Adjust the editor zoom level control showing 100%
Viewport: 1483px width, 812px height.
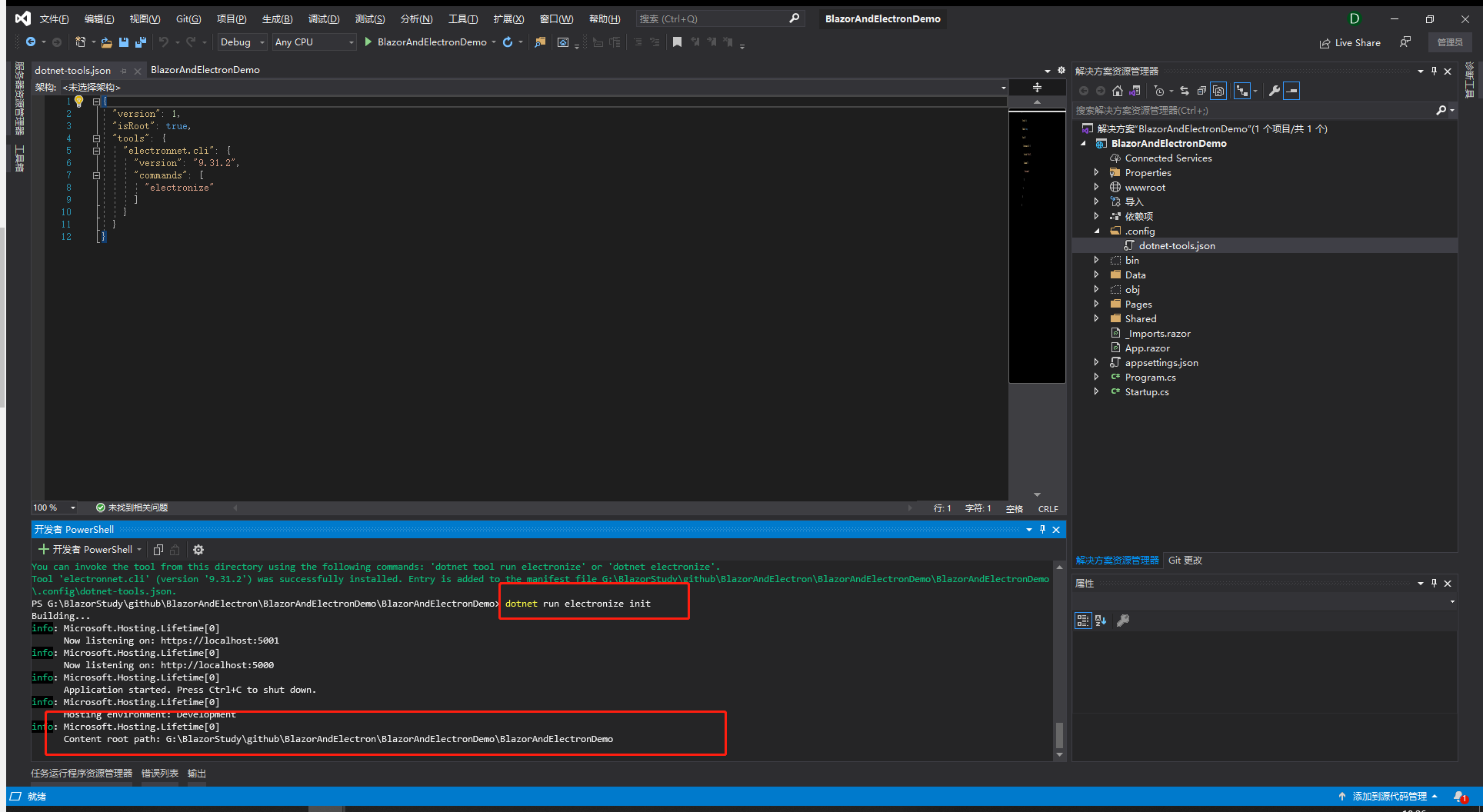point(52,507)
